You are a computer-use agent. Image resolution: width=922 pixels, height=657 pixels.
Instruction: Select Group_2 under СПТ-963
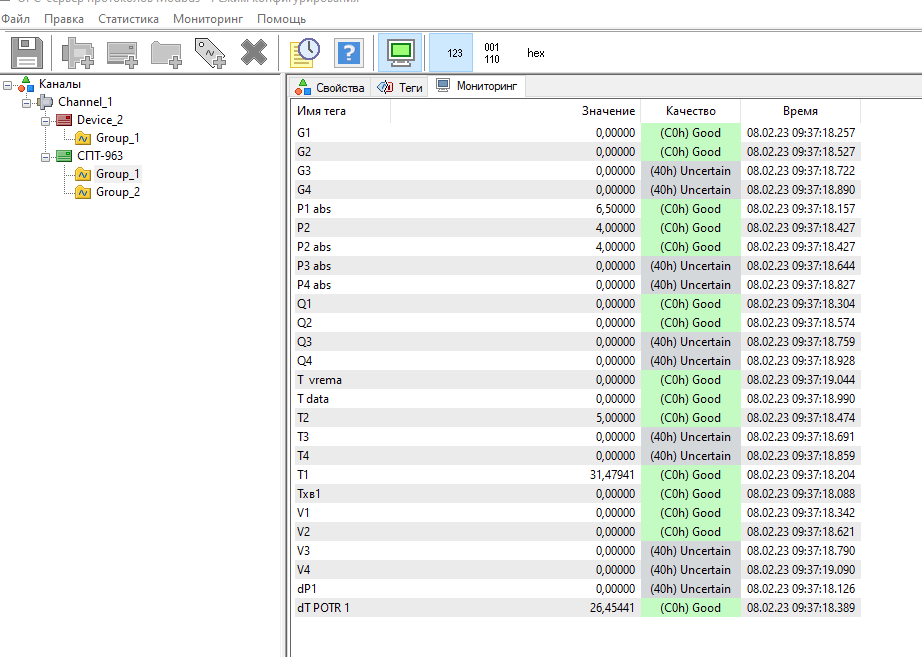[117, 192]
